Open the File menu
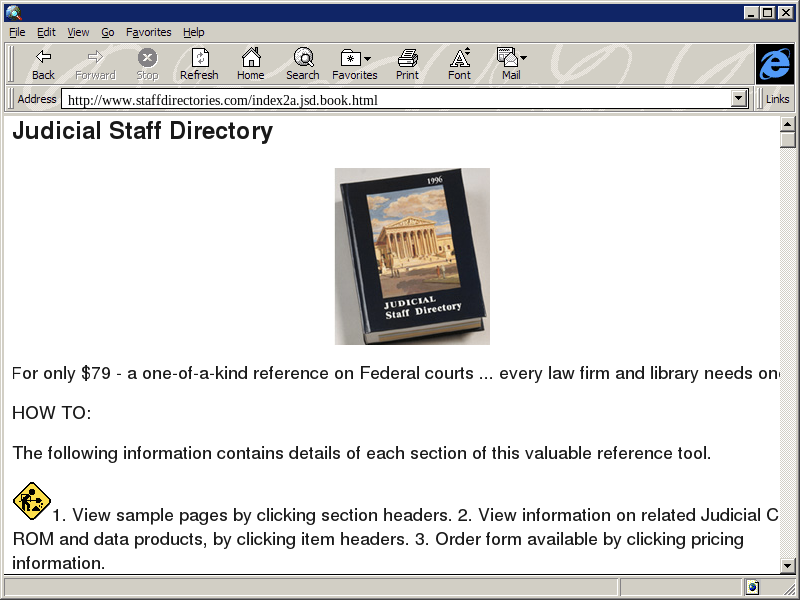 (17, 32)
